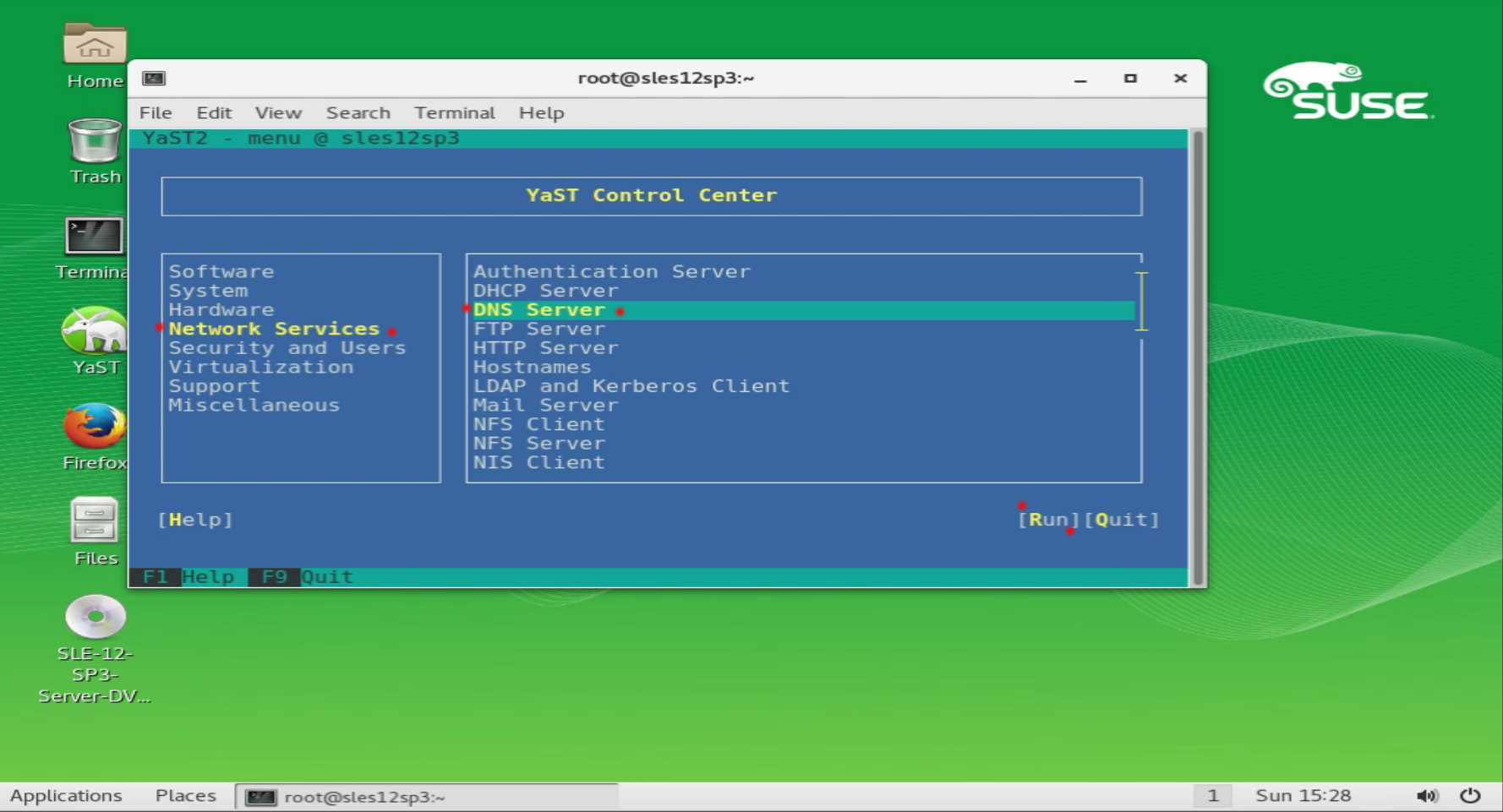Select NFS Client module

click(x=539, y=424)
